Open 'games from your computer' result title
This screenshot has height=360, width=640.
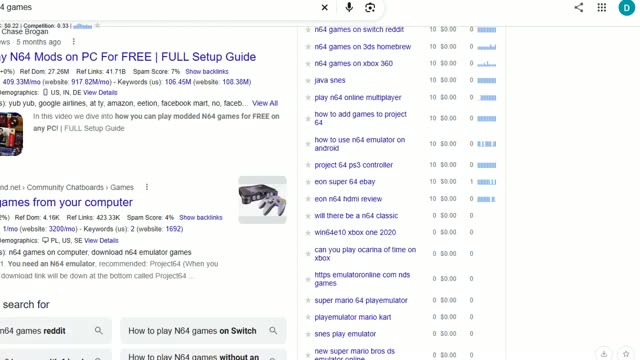point(66,202)
